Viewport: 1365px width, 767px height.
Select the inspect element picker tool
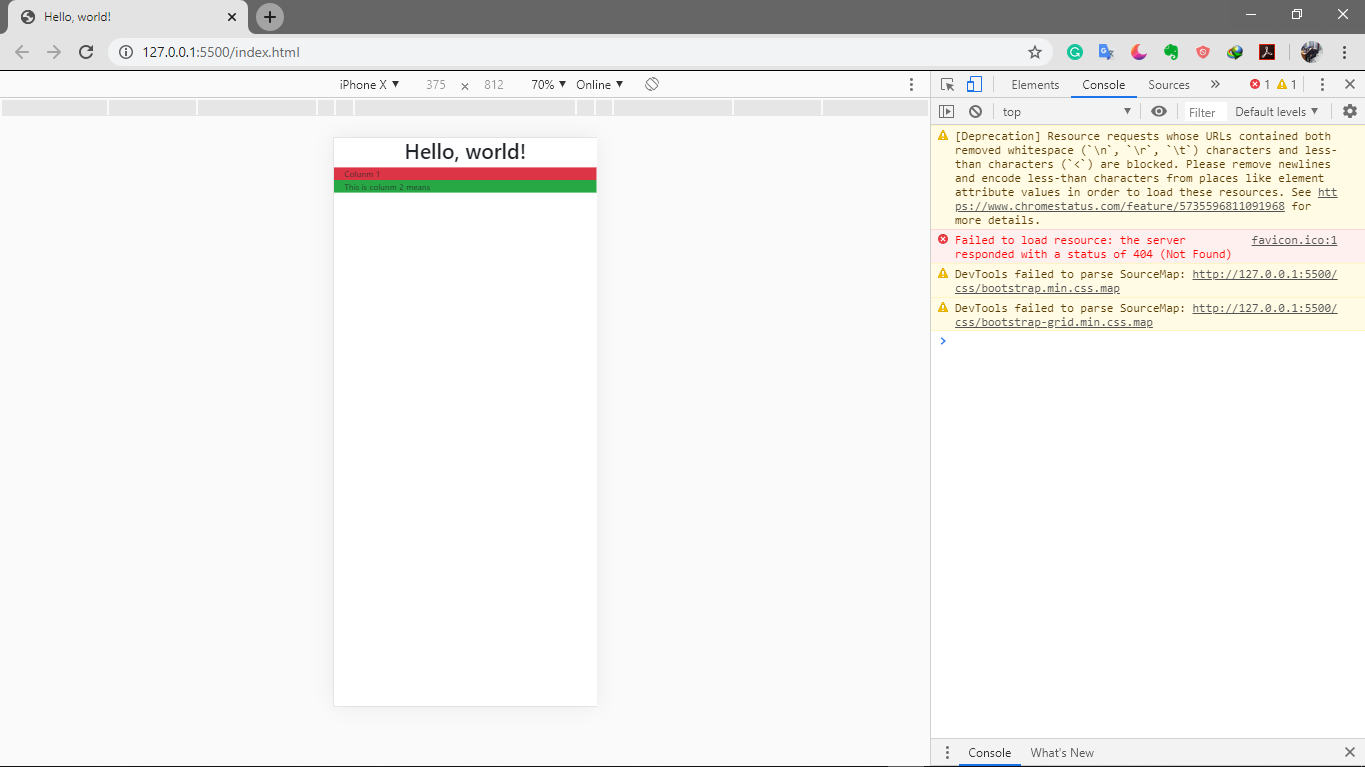coord(948,85)
